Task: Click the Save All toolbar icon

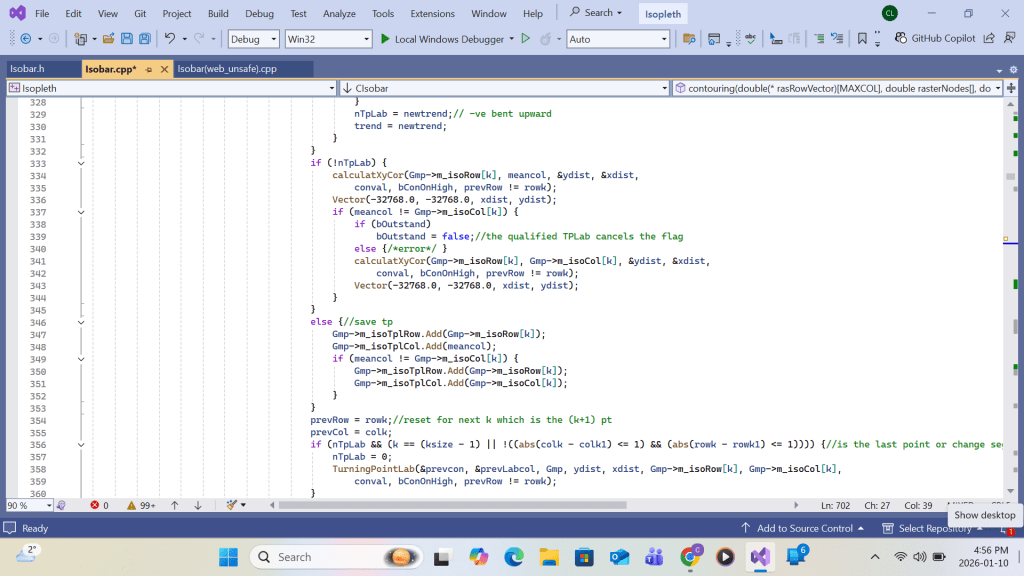Action: (145, 39)
